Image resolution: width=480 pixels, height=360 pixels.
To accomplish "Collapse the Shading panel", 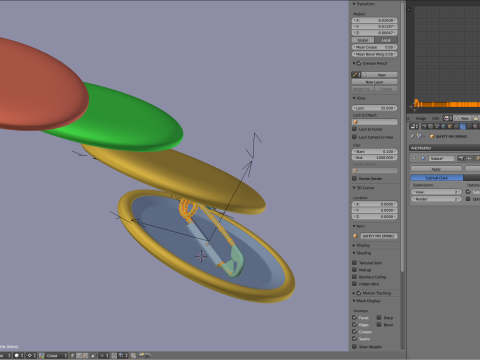I will (354, 253).
